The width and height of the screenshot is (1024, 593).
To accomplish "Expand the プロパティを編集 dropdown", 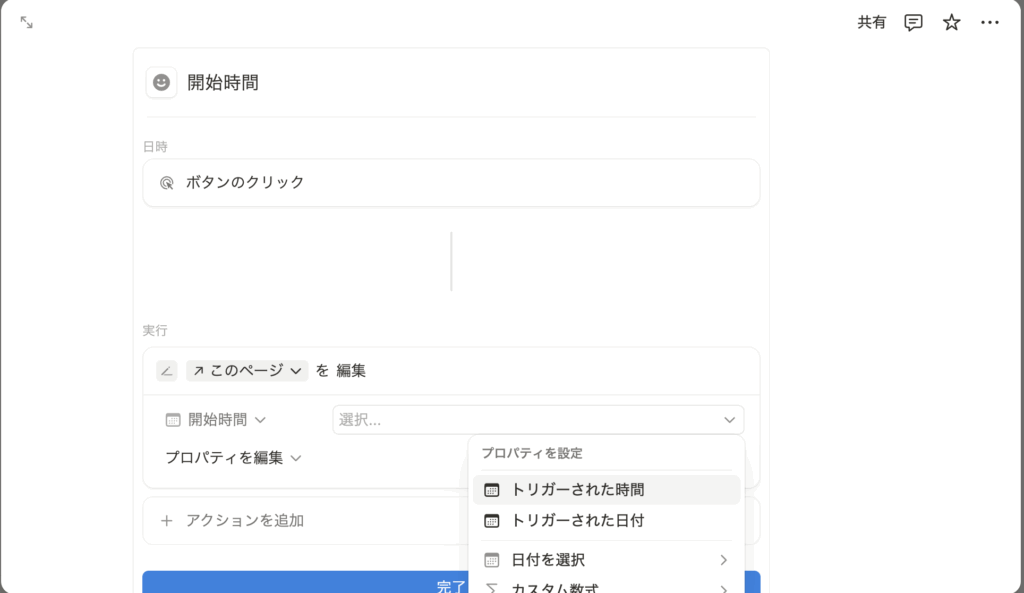I will coord(233,458).
